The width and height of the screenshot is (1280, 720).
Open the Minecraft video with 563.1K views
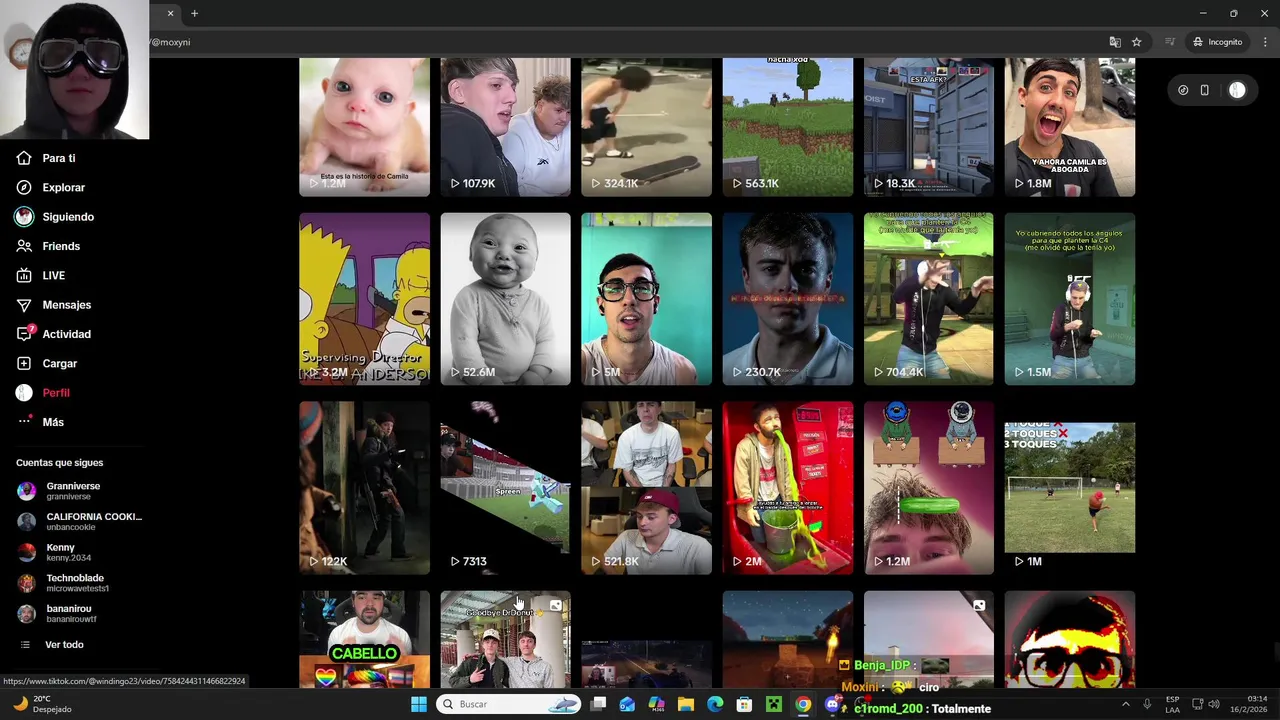point(788,127)
